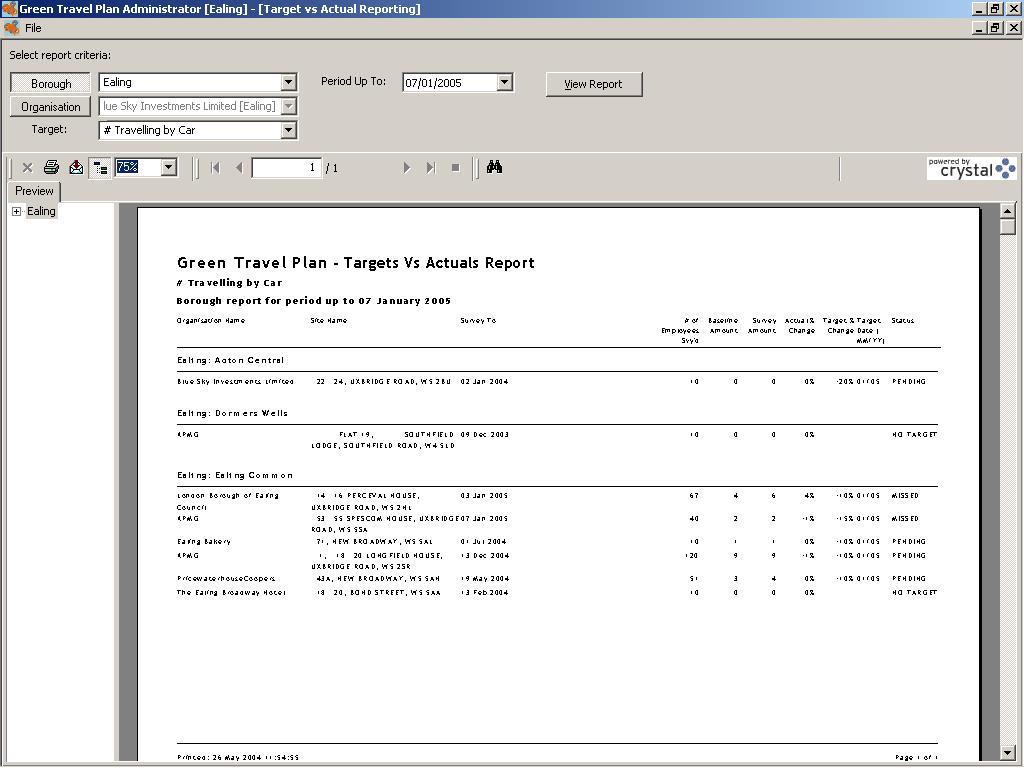This screenshot has height=768, width=1024.
Task: Go to the first page of the report
Action: (216, 168)
